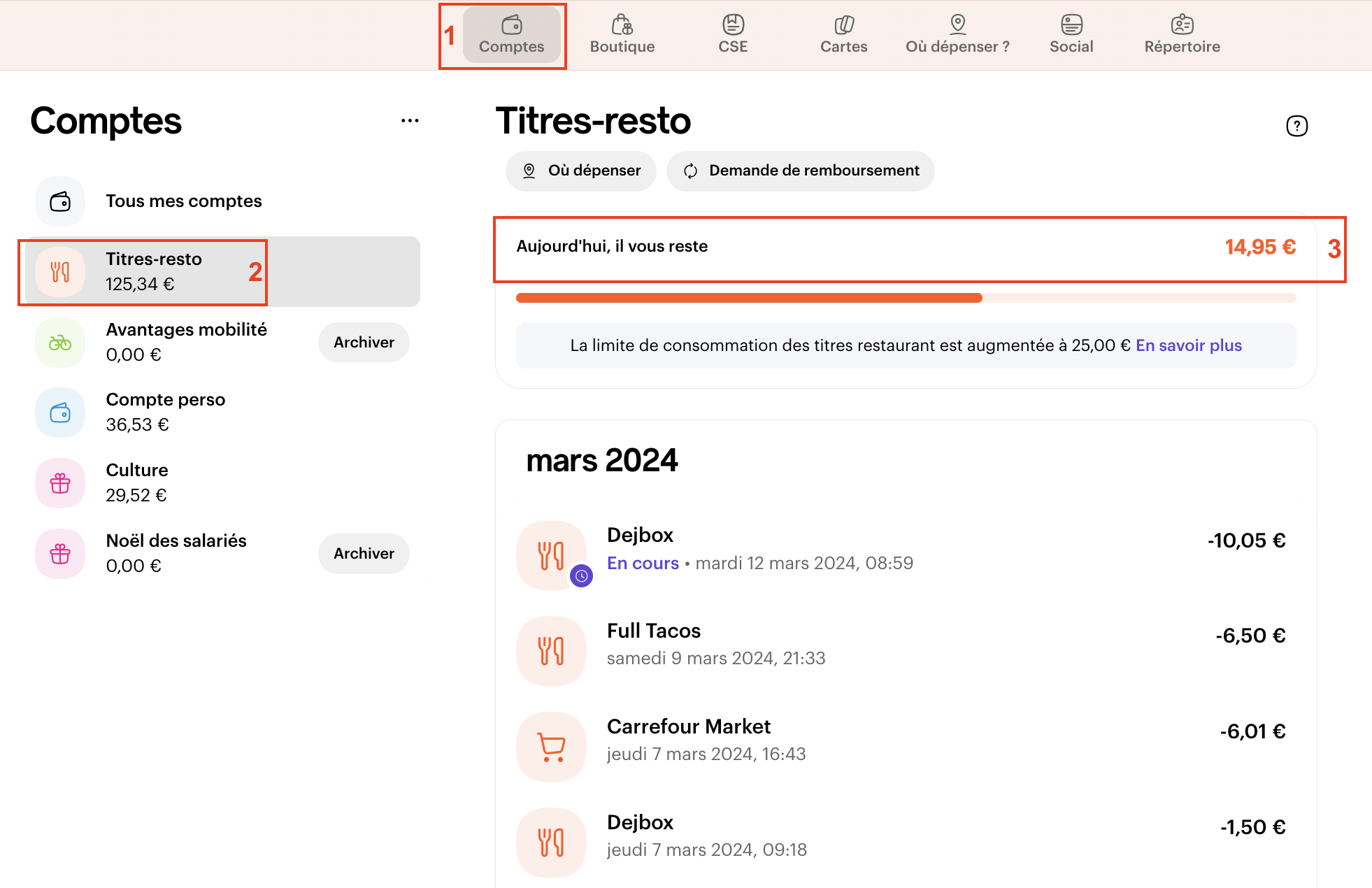Open the Social tab
Viewport: 1372px width, 888px height.
1071,34
